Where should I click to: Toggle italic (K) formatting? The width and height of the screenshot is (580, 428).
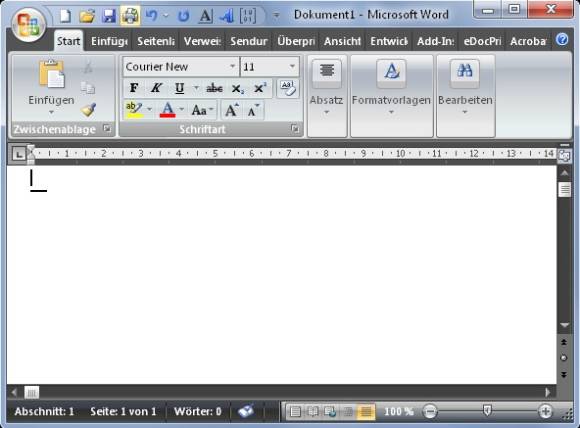point(156,88)
